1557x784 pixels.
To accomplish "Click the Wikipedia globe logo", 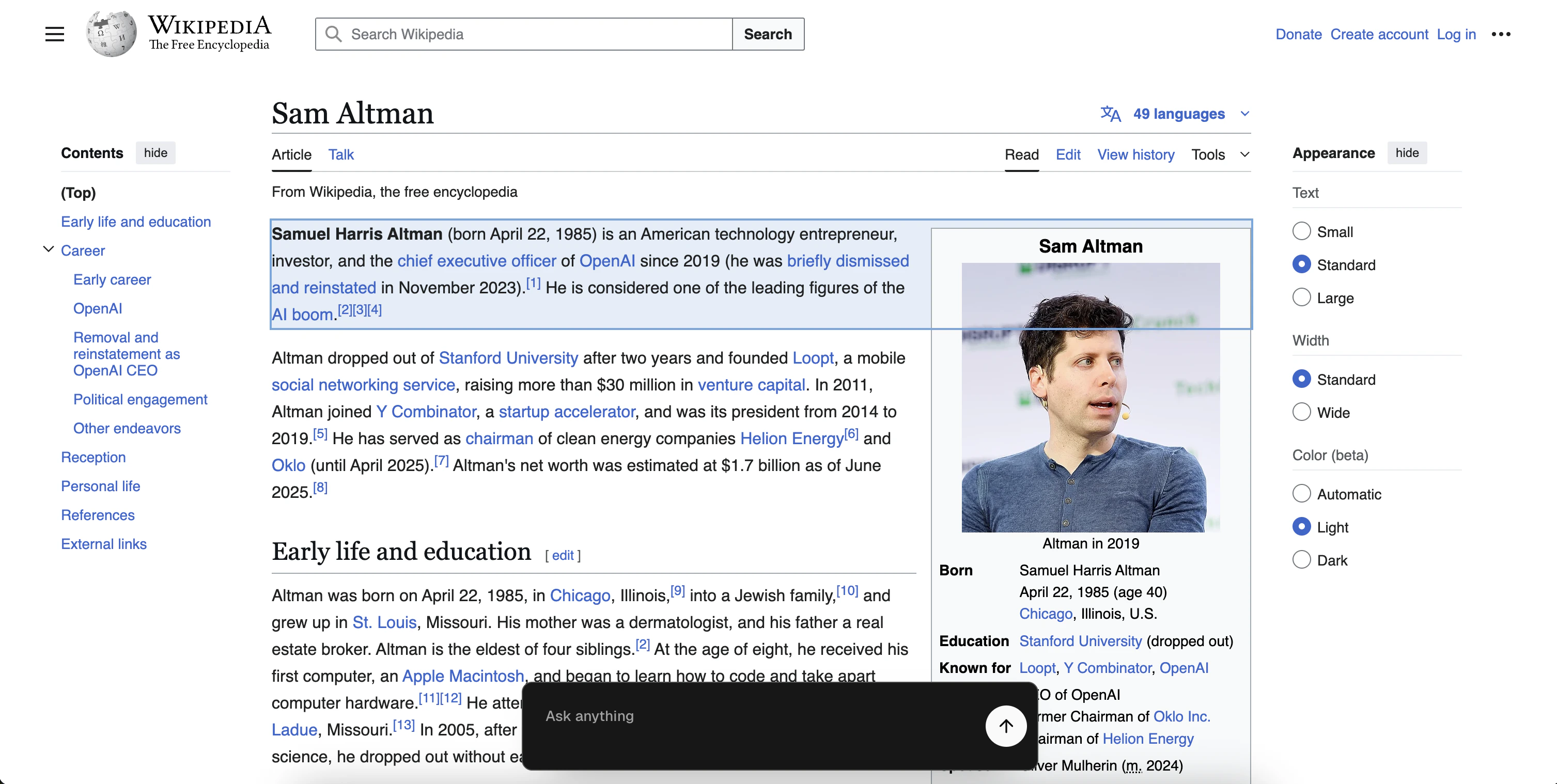I will coord(111,34).
